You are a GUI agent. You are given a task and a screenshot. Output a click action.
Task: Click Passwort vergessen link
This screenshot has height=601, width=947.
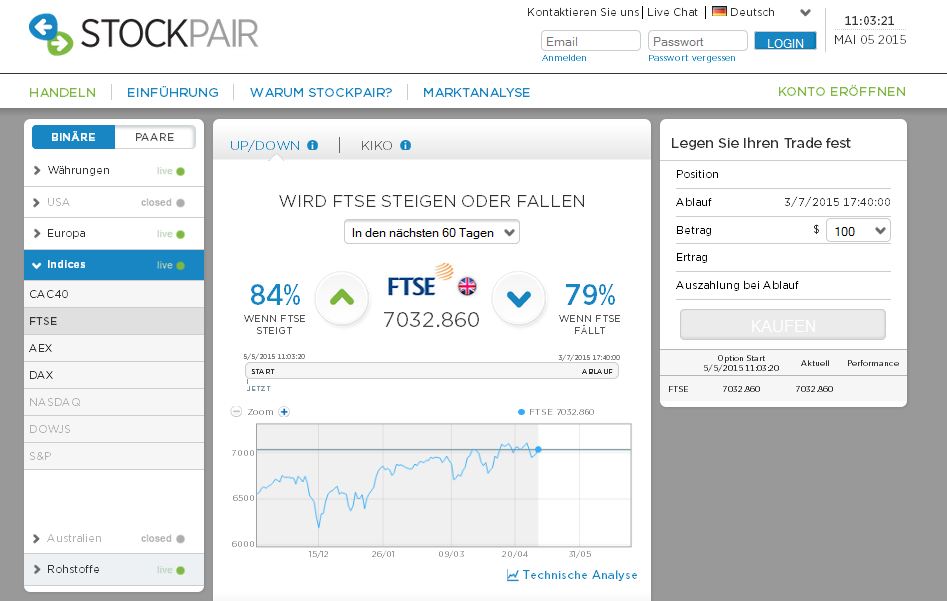click(692, 58)
